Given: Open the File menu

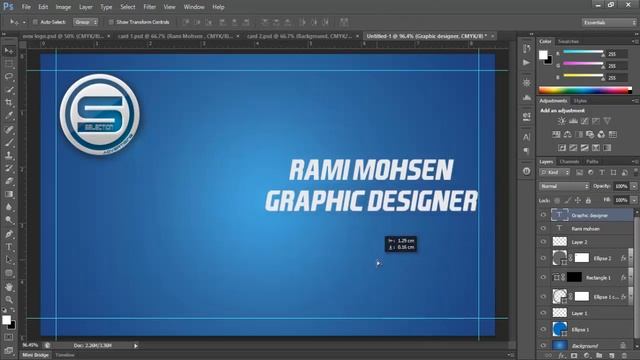Looking at the screenshot, I should point(26,7).
